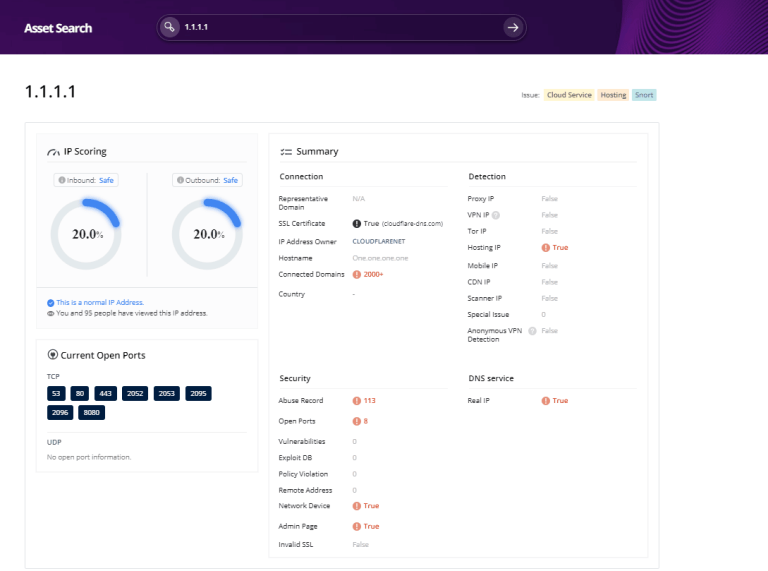This screenshot has height=571, width=768.
Task: Click the inbound 20.0% score gauge
Action: 86,234
